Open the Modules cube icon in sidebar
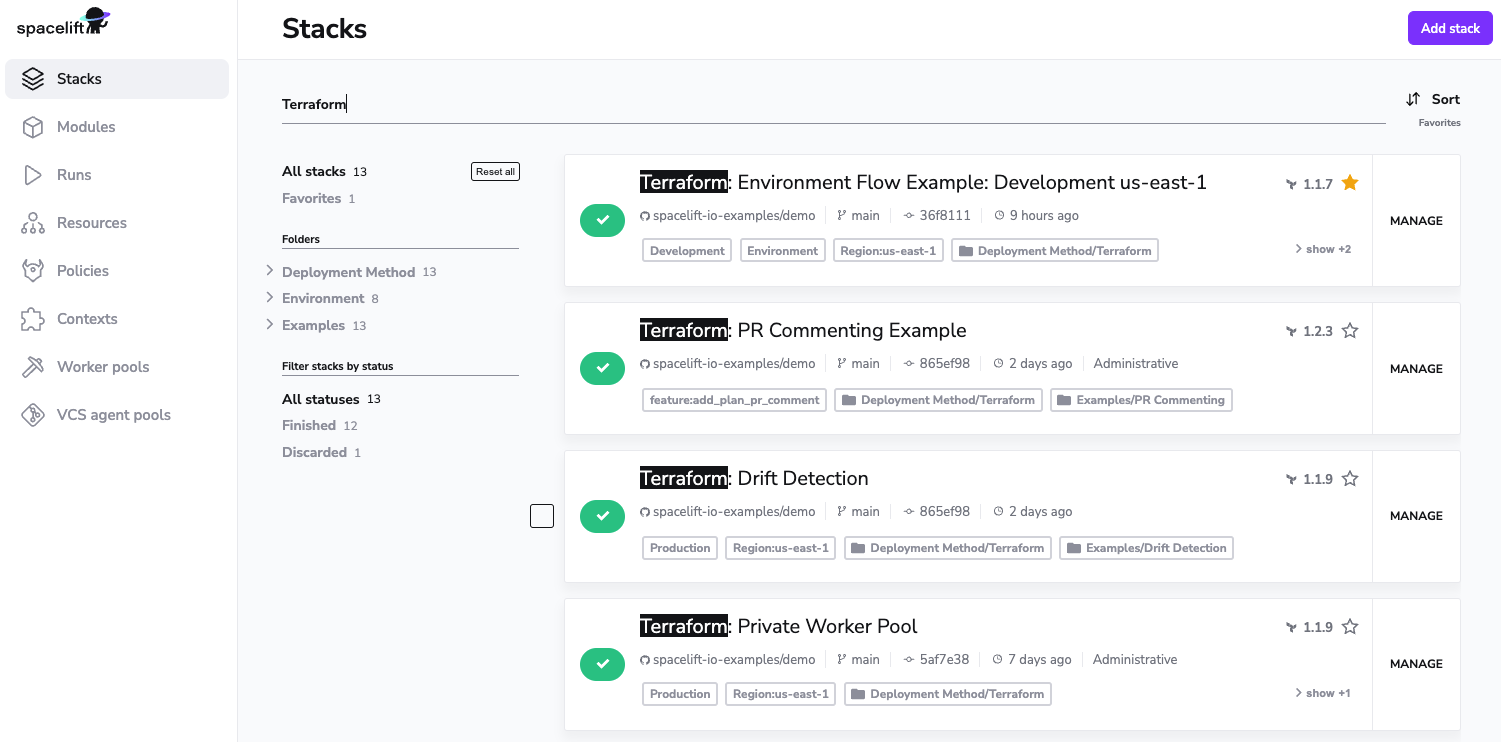This screenshot has height=742, width=1501. 33,127
